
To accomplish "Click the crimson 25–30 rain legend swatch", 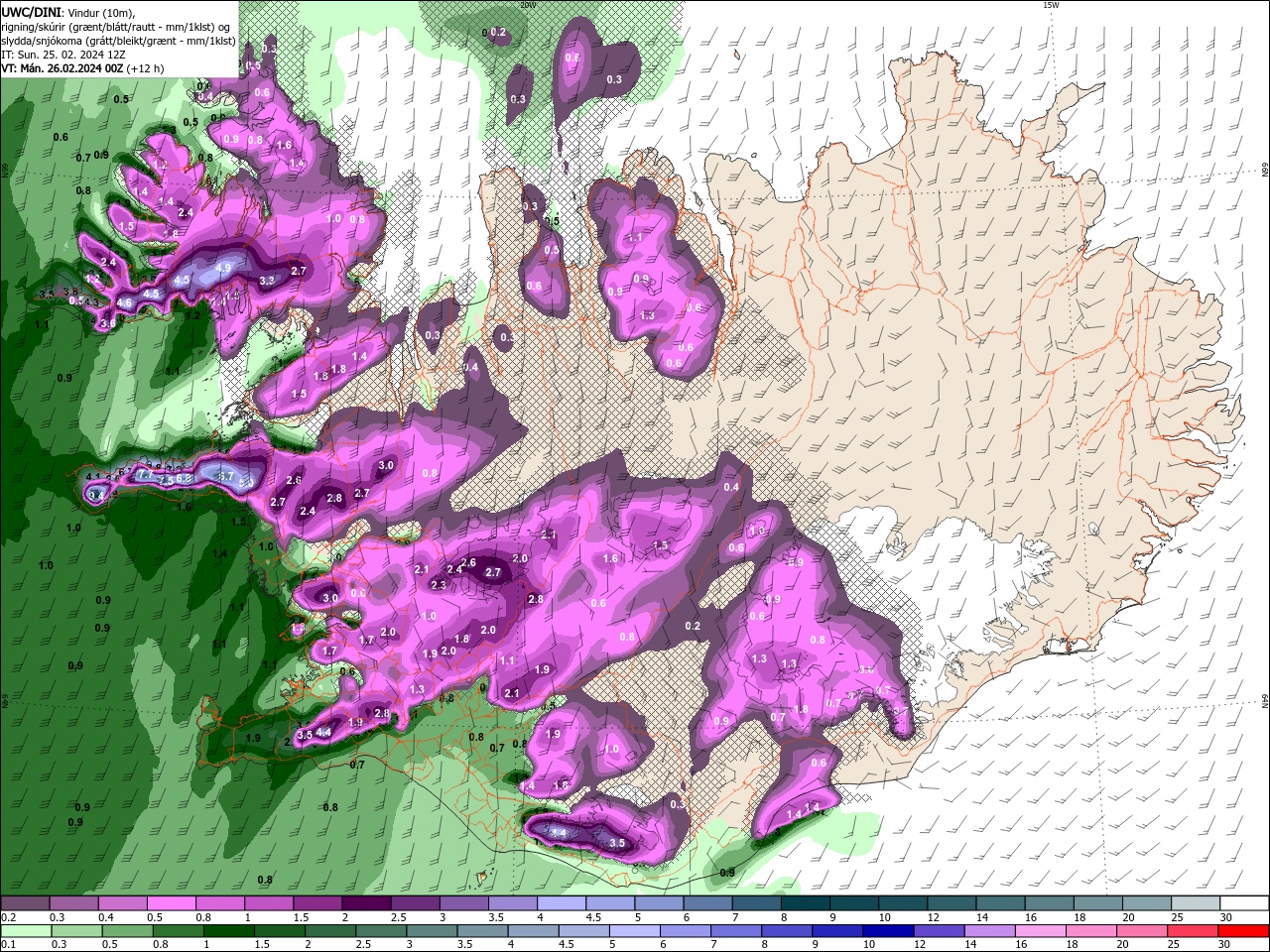I will pyautogui.click(x=1194, y=931).
